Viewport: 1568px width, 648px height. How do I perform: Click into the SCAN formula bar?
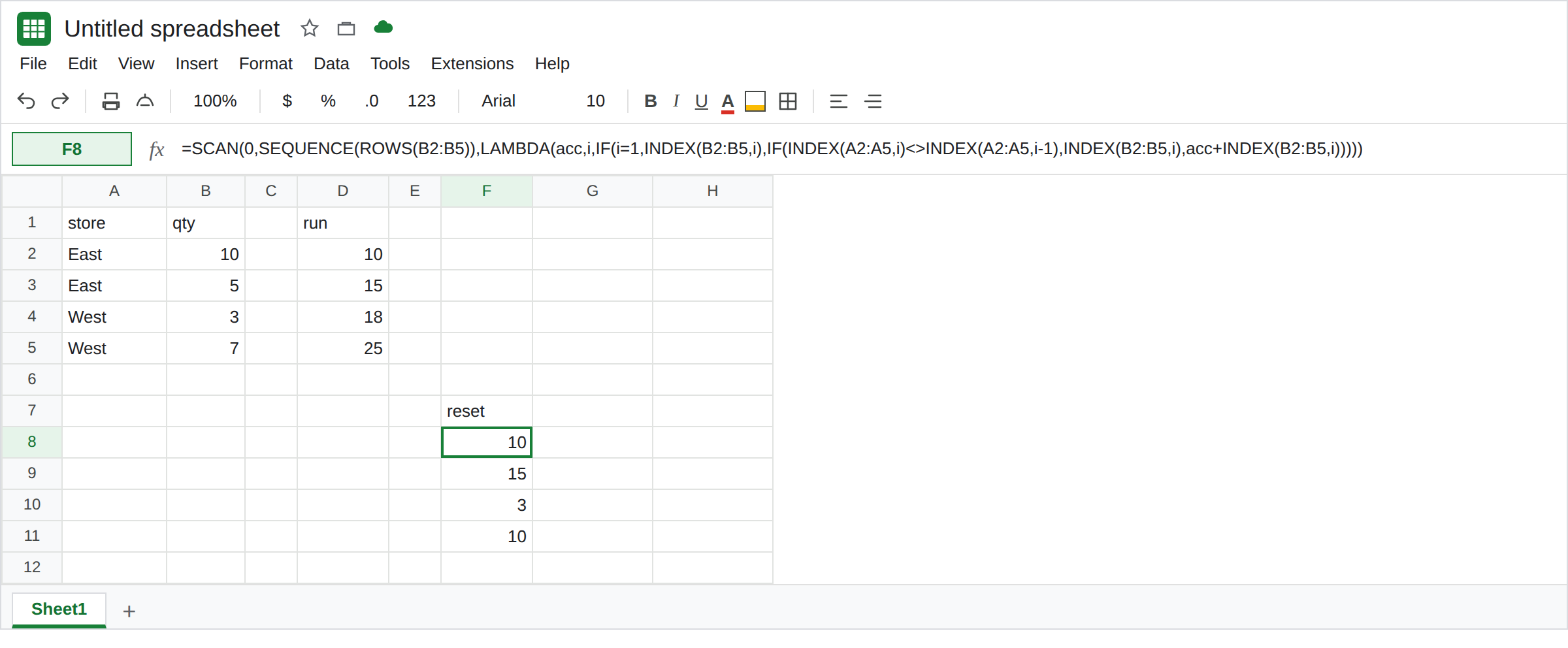(772, 149)
